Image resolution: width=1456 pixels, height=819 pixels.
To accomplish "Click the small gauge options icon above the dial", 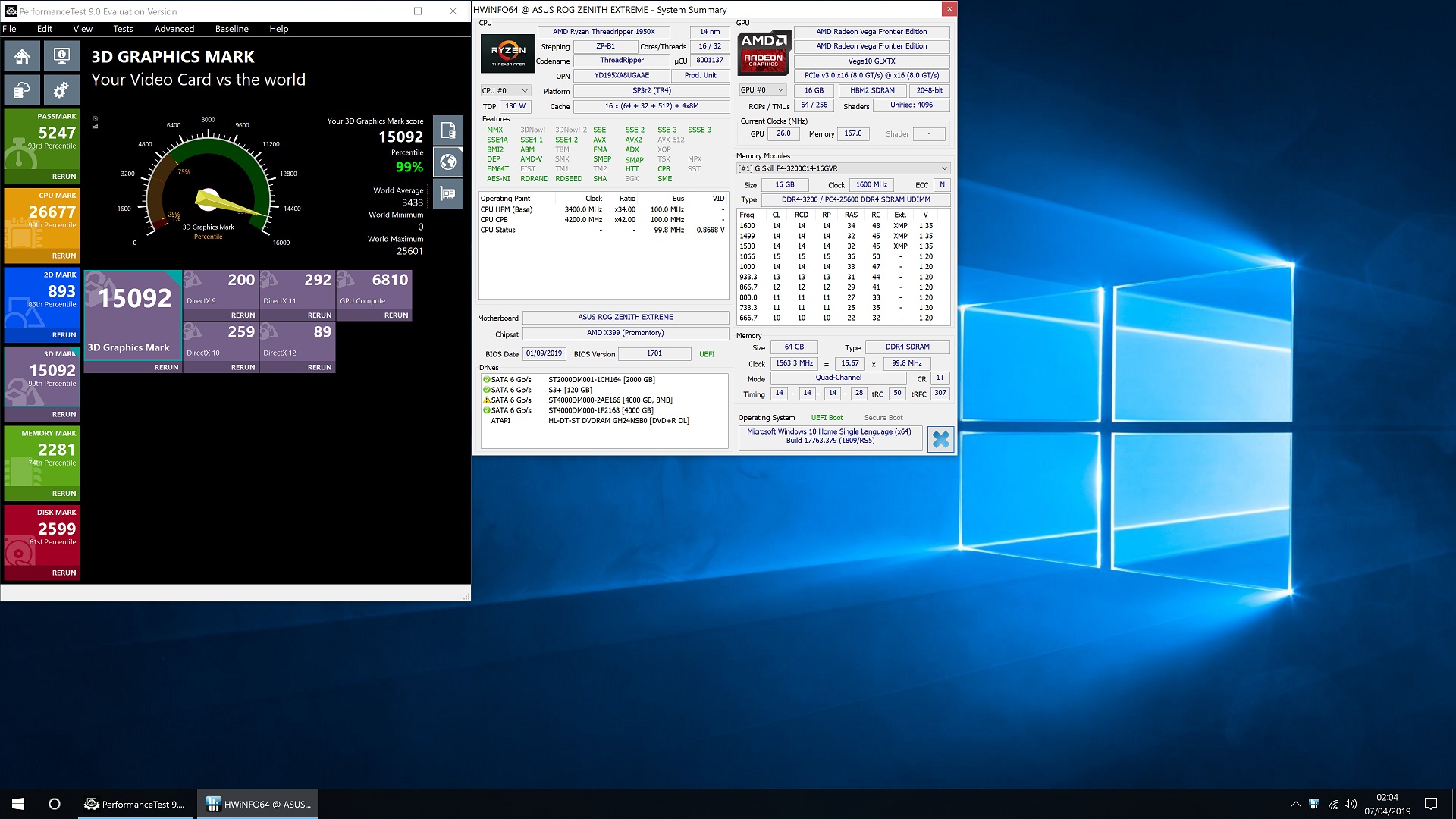I will (95, 119).
